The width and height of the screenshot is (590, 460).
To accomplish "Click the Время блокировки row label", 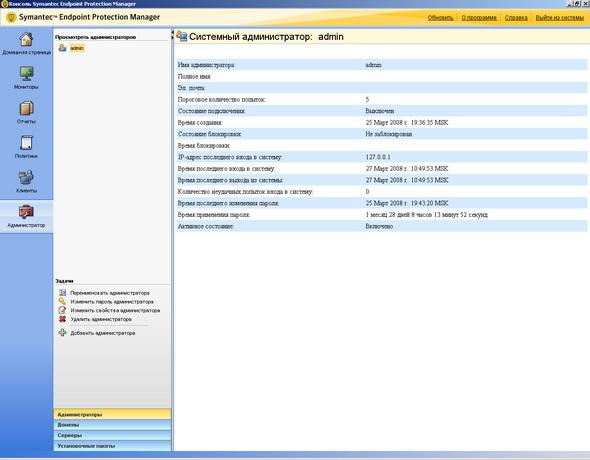I will tap(204, 146).
